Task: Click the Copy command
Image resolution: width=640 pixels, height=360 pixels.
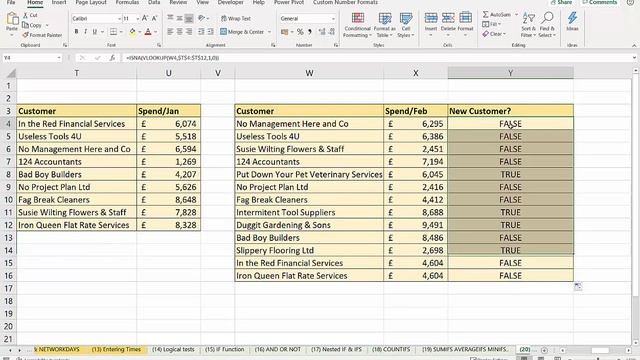Action: click(x=33, y=25)
